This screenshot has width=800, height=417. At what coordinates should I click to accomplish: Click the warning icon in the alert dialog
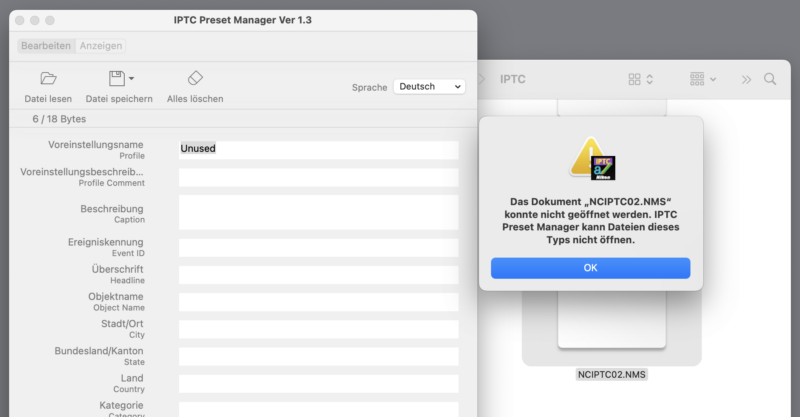pyautogui.click(x=591, y=158)
